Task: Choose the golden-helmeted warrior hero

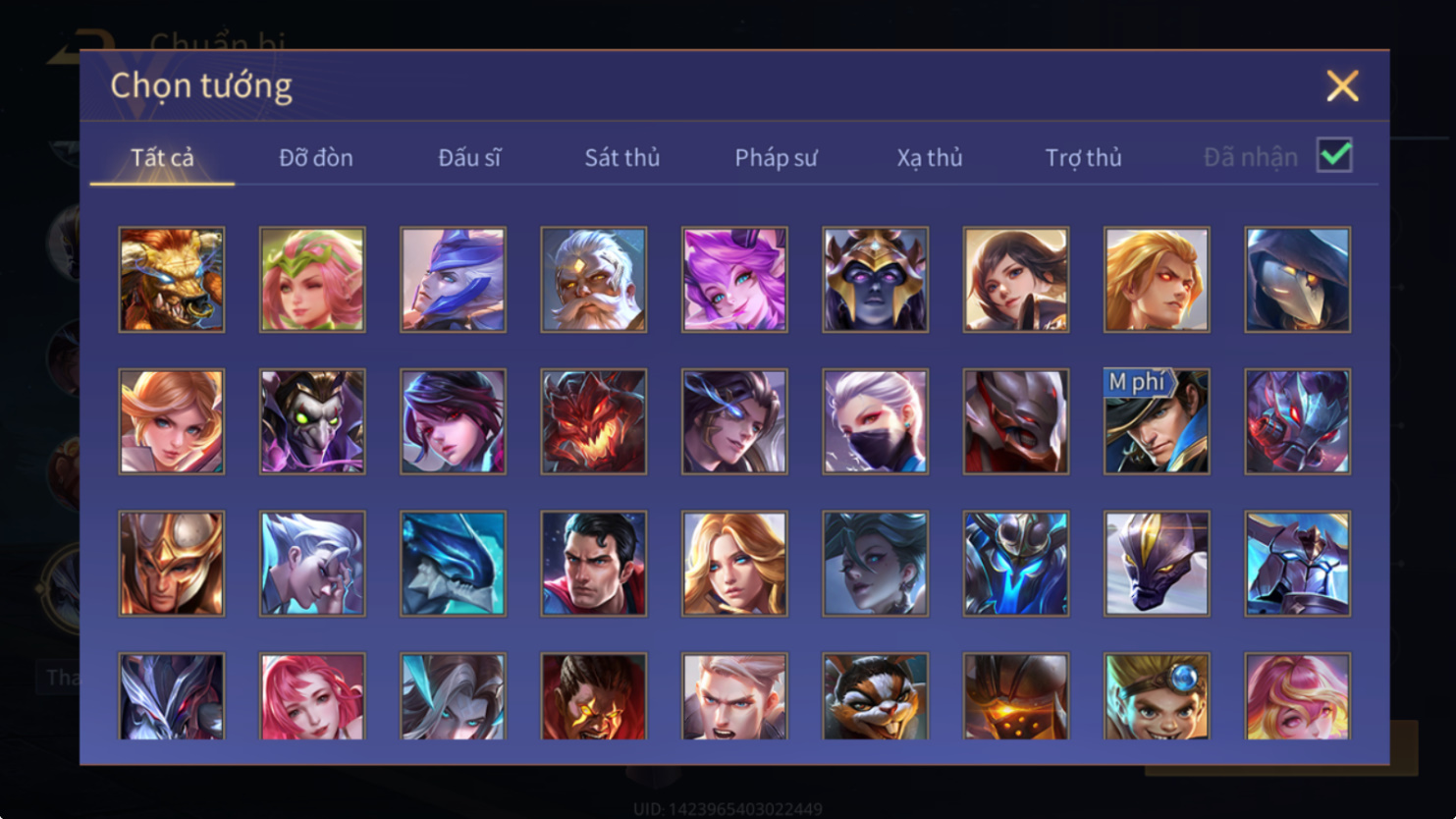Action: click(172, 564)
